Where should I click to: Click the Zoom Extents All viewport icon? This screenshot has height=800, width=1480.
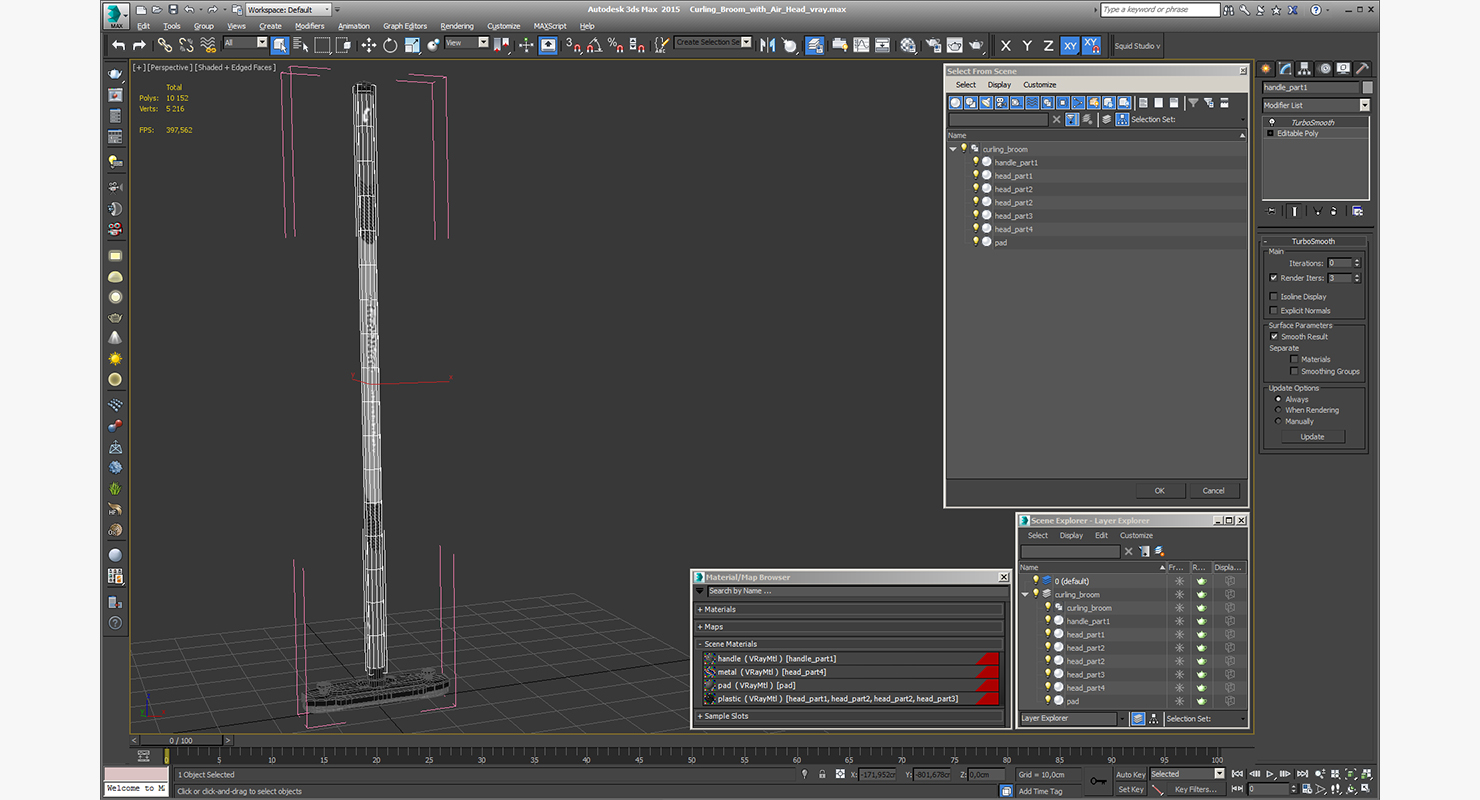1366,774
